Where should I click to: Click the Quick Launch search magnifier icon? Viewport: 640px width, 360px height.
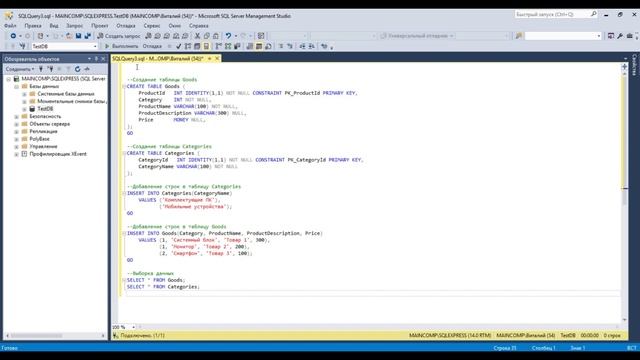point(593,14)
